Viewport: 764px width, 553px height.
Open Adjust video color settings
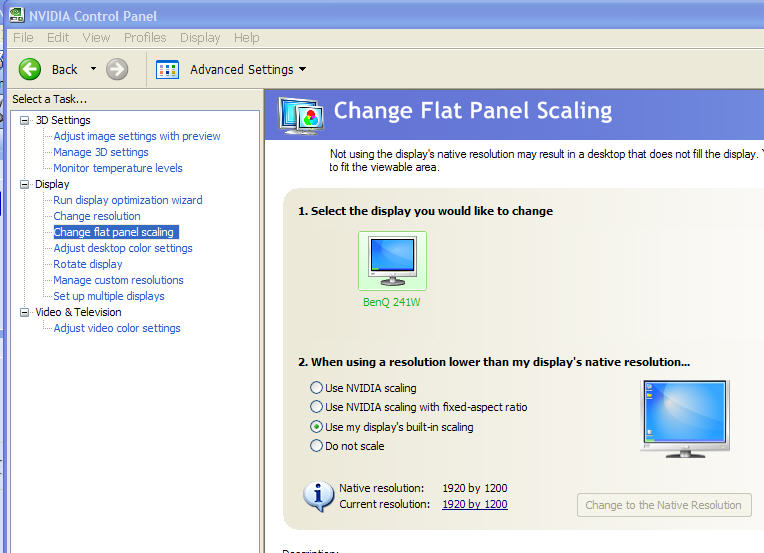click(x=117, y=328)
